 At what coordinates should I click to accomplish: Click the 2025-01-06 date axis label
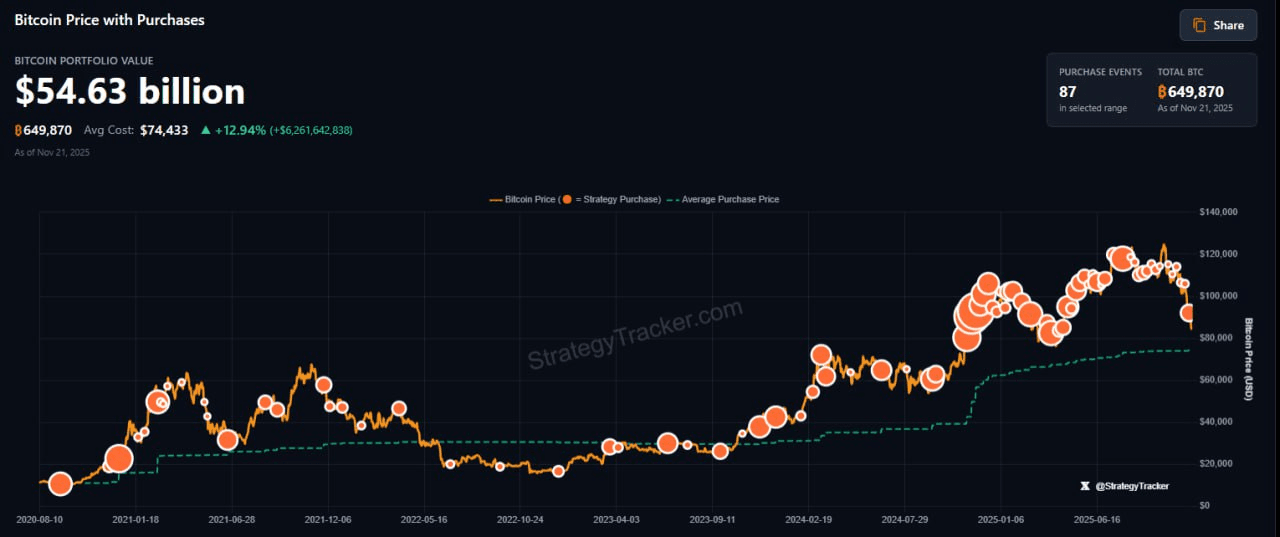999,520
